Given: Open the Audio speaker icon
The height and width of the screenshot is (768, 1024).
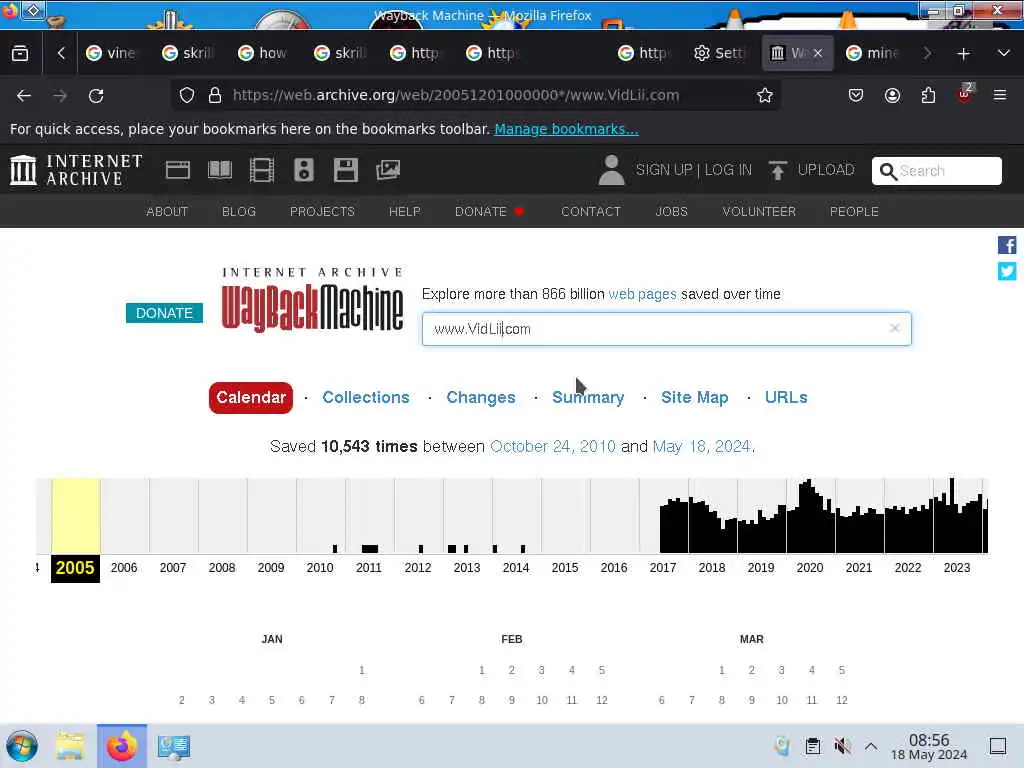Looking at the screenshot, I should [x=304, y=170].
